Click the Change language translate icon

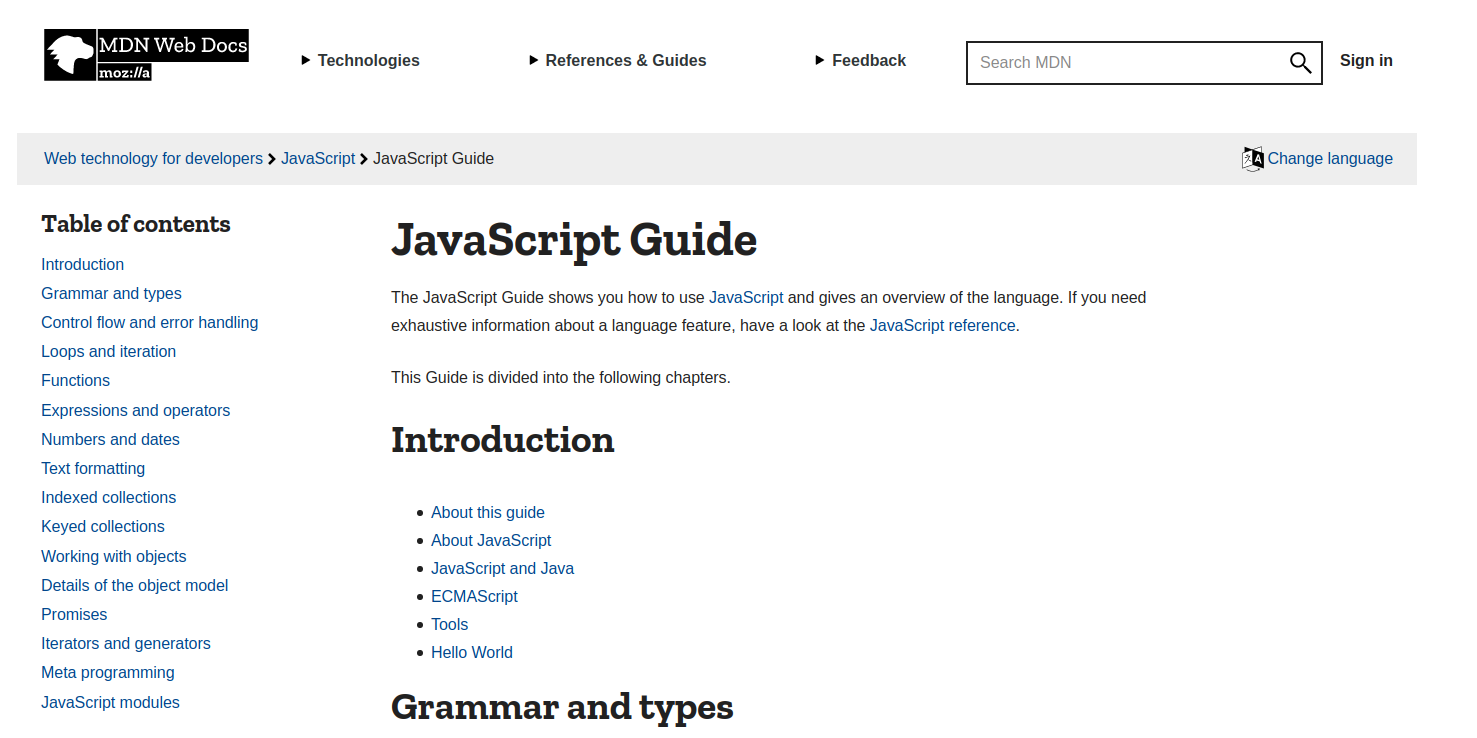[1253, 159]
